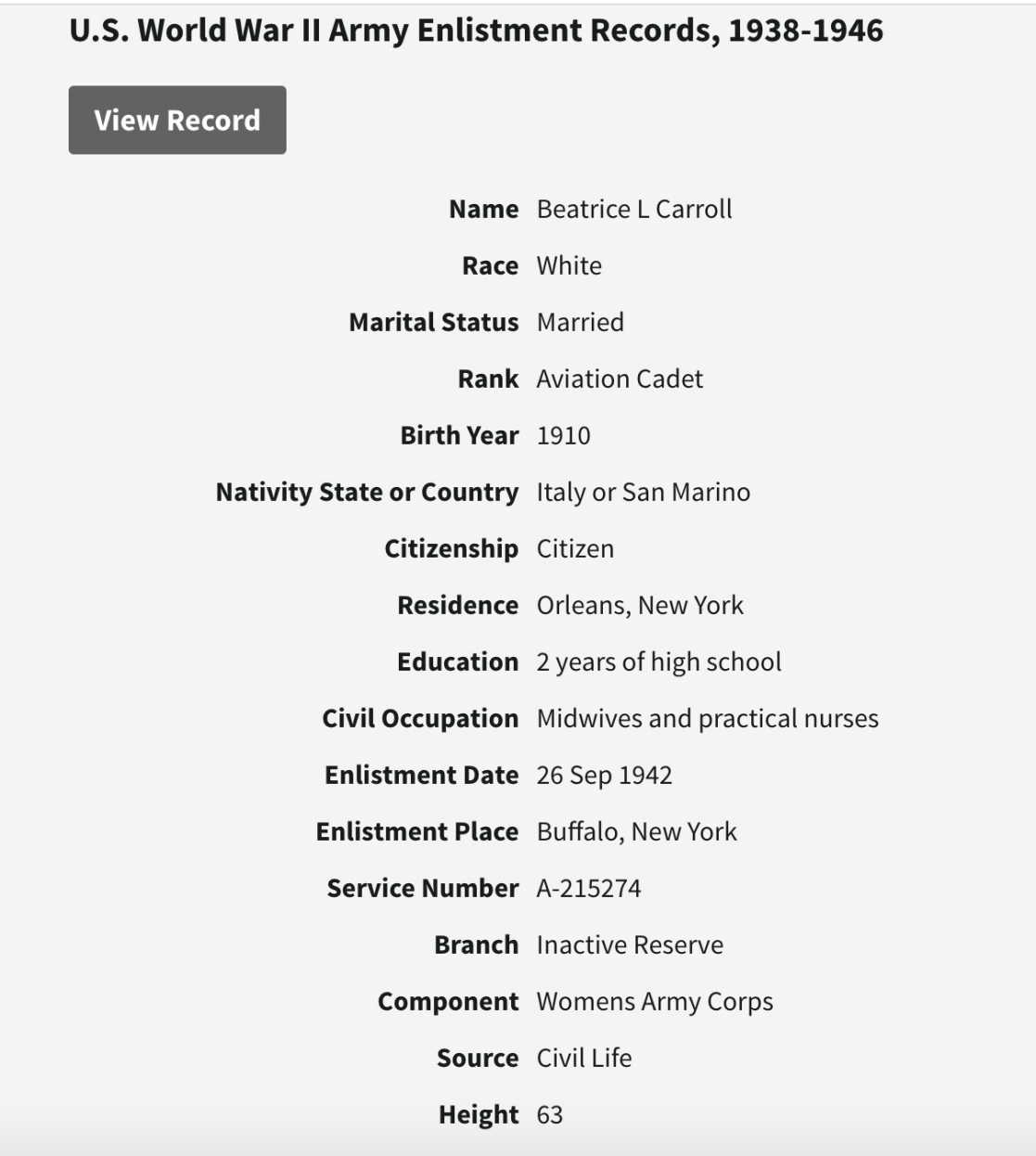Click the Race value White
The image size is (1036, 1156).
pyautogui.click(x=569, y=266)
